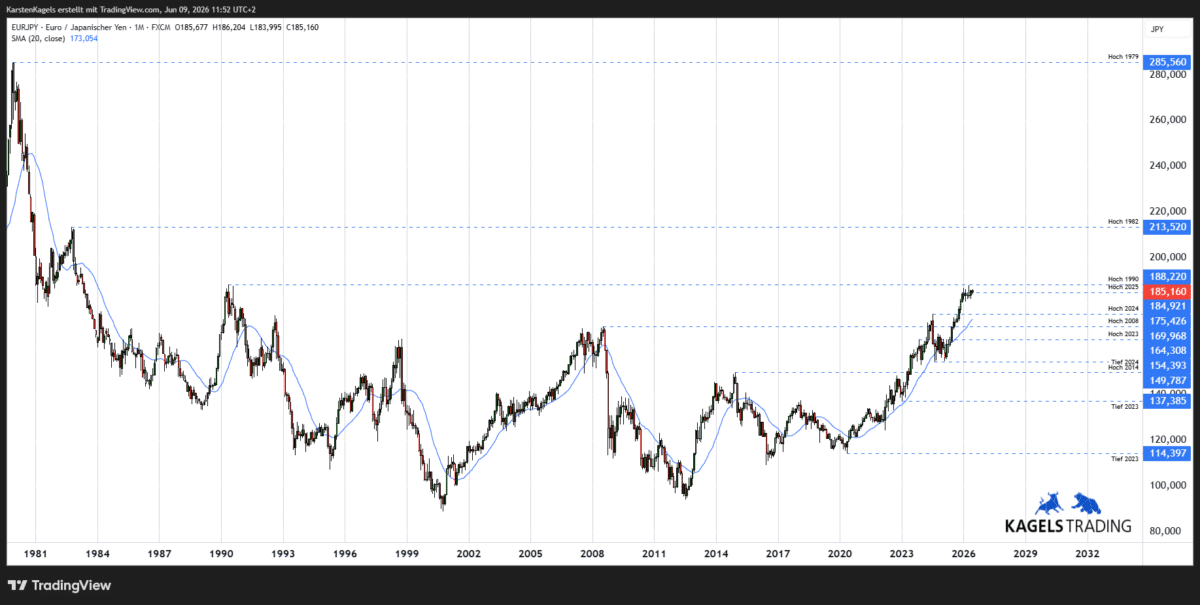Click the 2020 time axis label
The height and width of the screenshot is (605, 1200).
point(840,553)
